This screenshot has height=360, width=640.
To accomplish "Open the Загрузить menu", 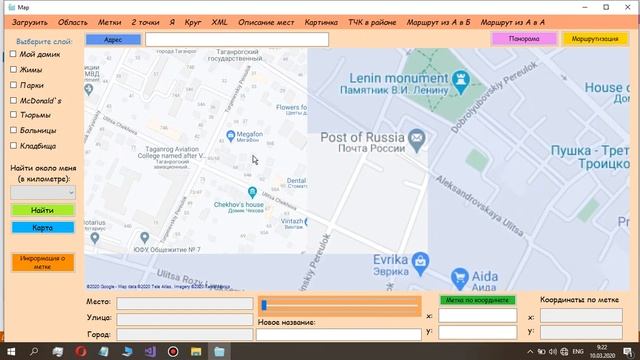I will pyautogui.click(x=29, y=22).
